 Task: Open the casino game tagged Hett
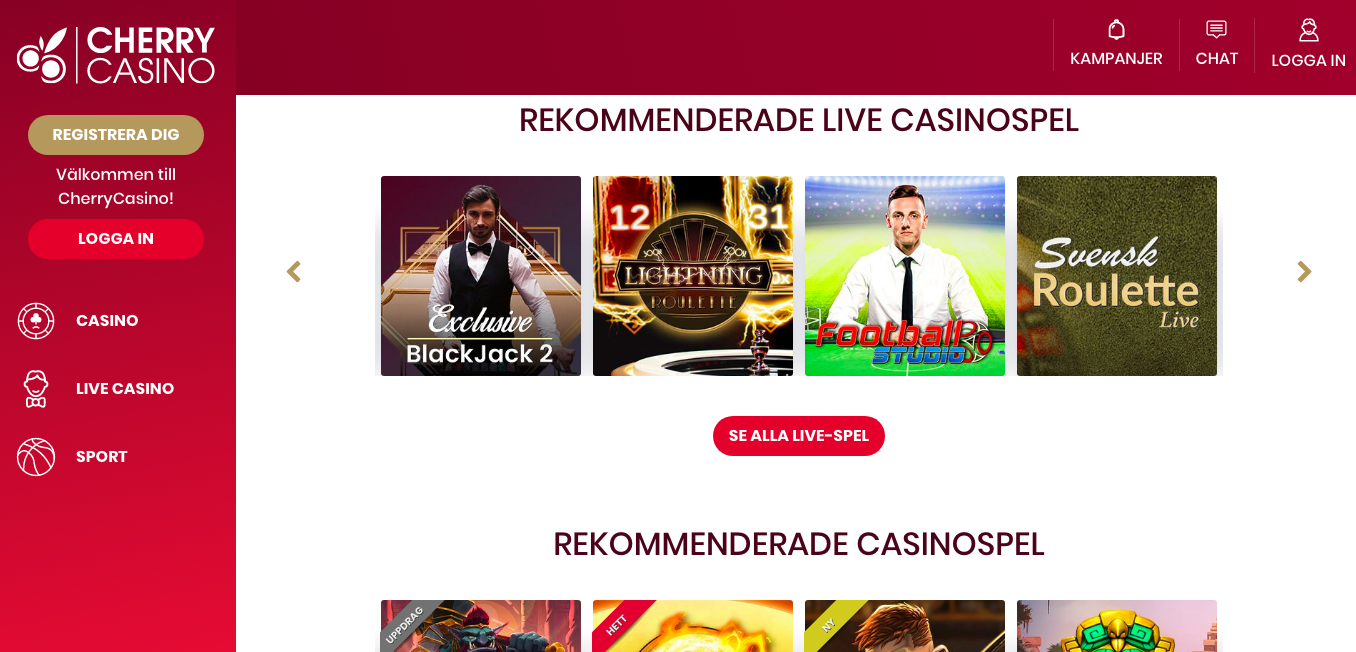693,626
